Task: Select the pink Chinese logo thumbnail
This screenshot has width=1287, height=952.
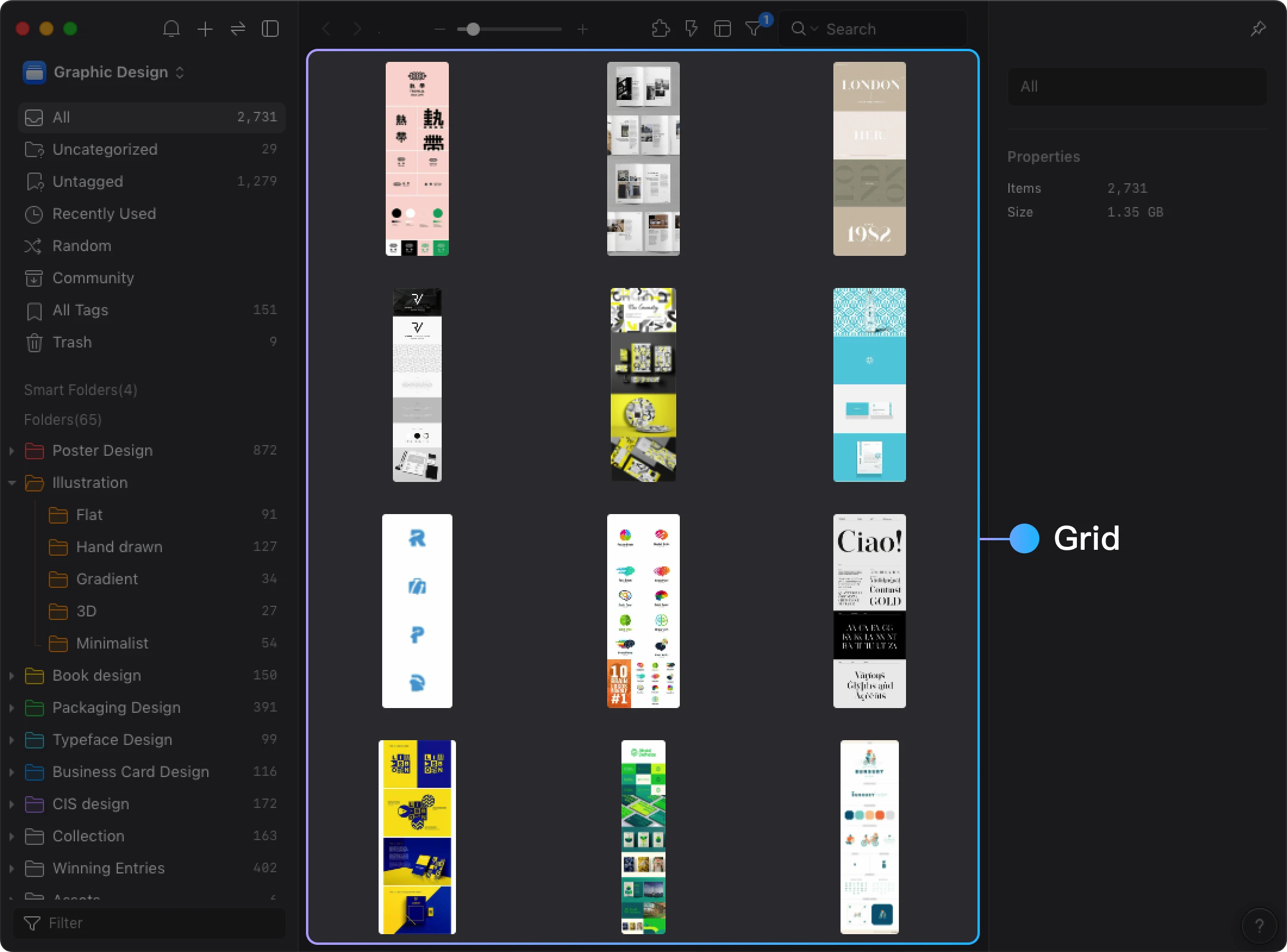Action: (417, 159)
